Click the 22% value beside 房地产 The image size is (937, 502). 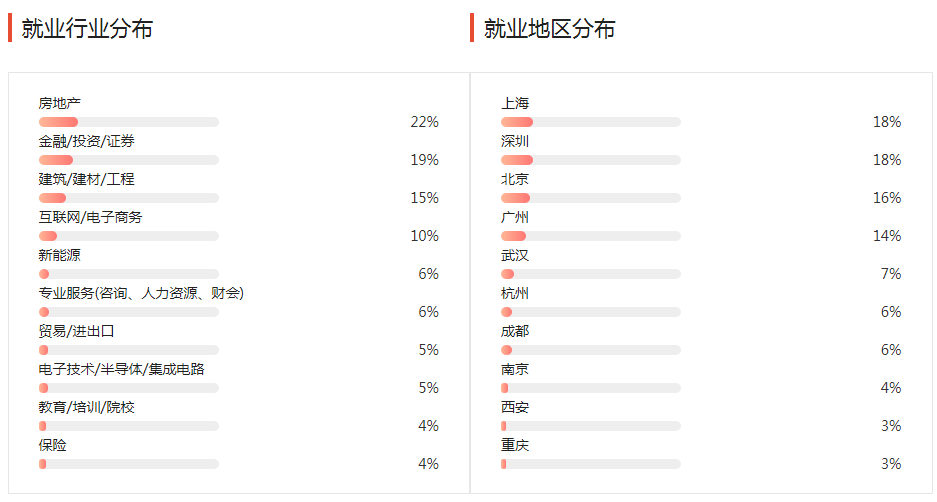pos(424,122)
